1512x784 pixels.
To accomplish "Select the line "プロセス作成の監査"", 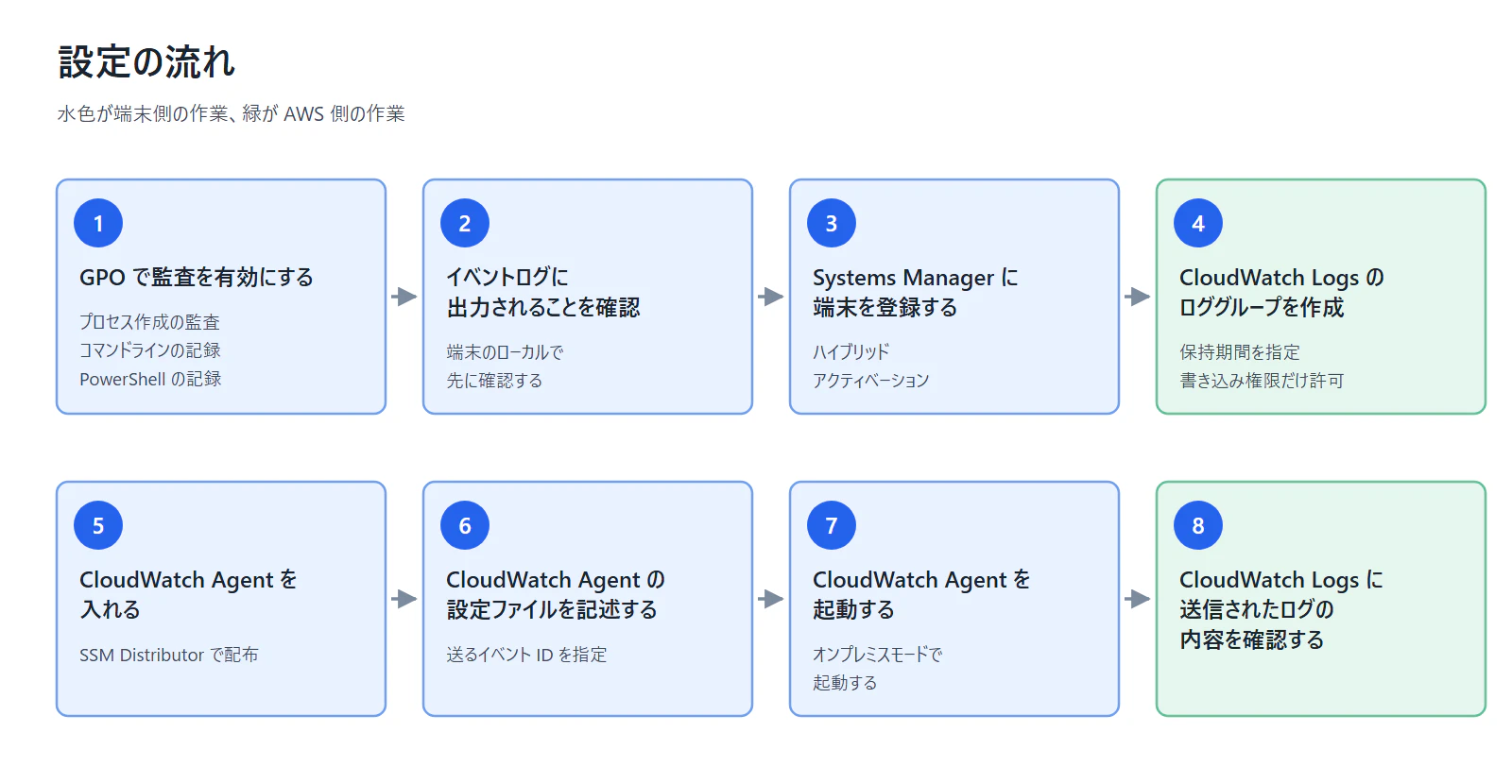I will (x=149, y=322).
